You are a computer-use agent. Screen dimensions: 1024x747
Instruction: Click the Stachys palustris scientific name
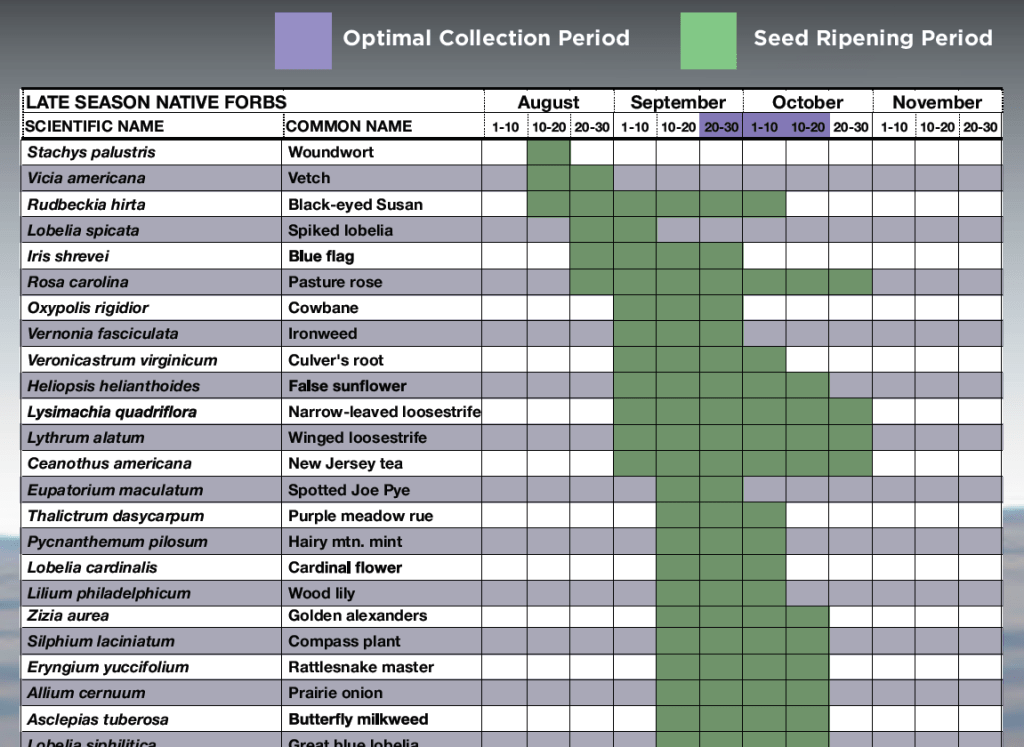[91, 153]
